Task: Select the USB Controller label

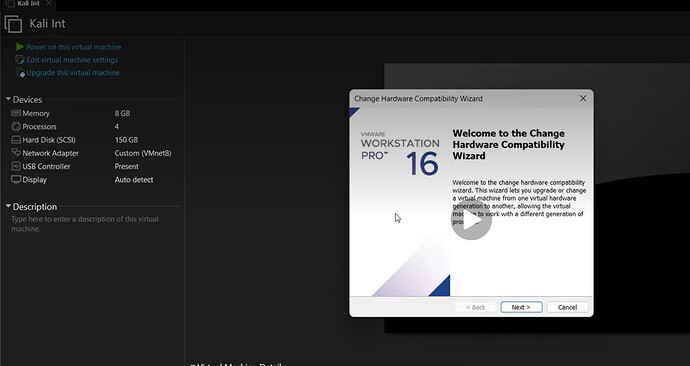Action: (x=46, y=166)
